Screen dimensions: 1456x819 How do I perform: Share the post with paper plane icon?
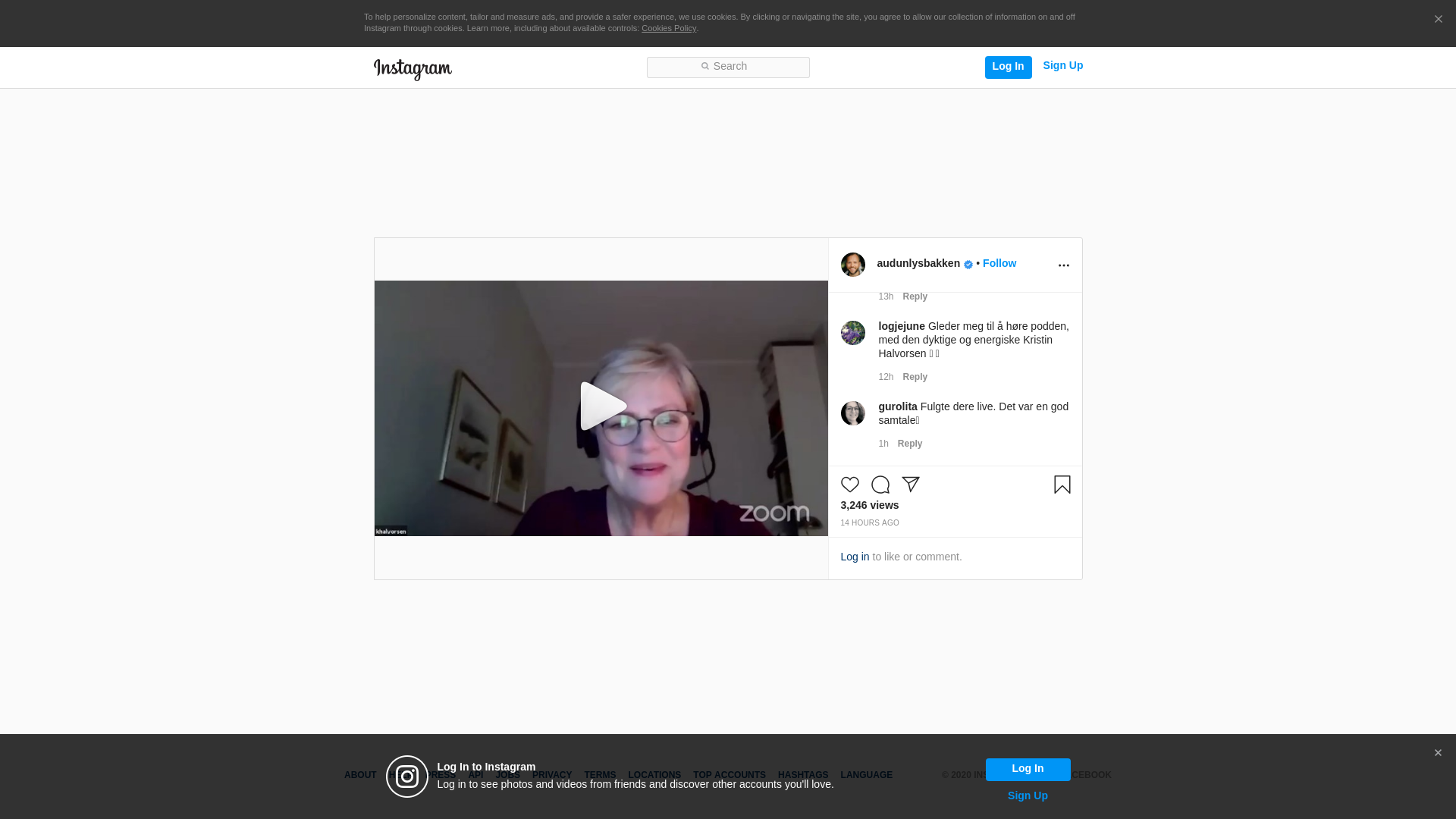[x=911, y=485]
